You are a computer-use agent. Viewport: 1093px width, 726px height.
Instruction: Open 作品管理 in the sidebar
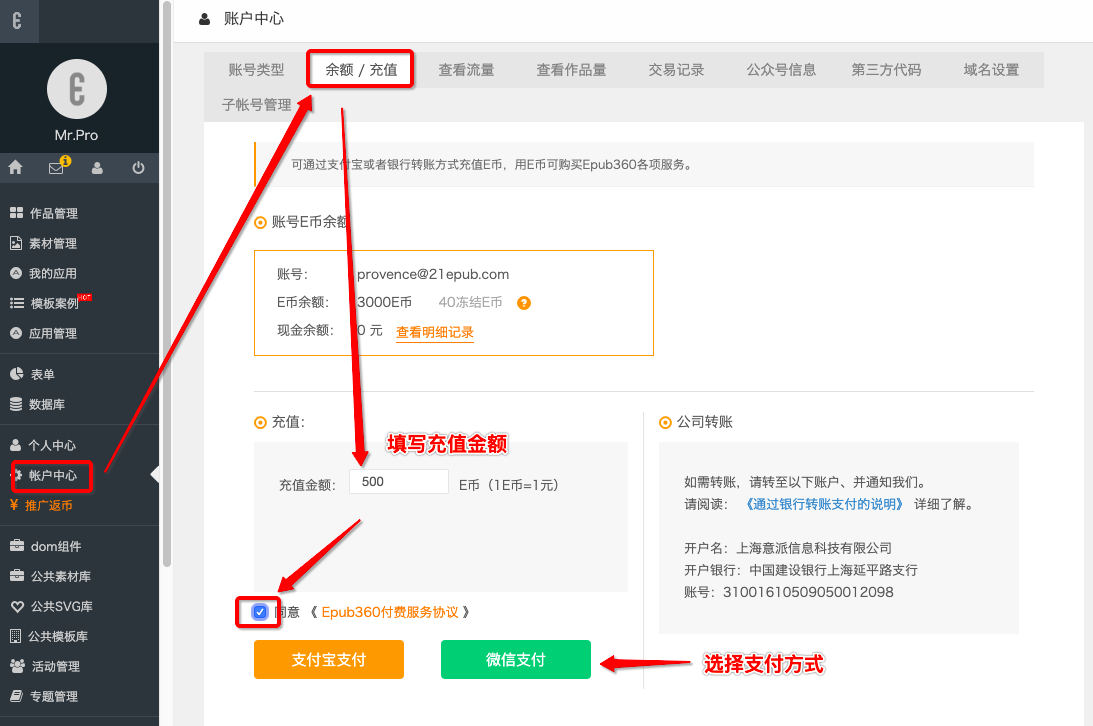(52, 213)
